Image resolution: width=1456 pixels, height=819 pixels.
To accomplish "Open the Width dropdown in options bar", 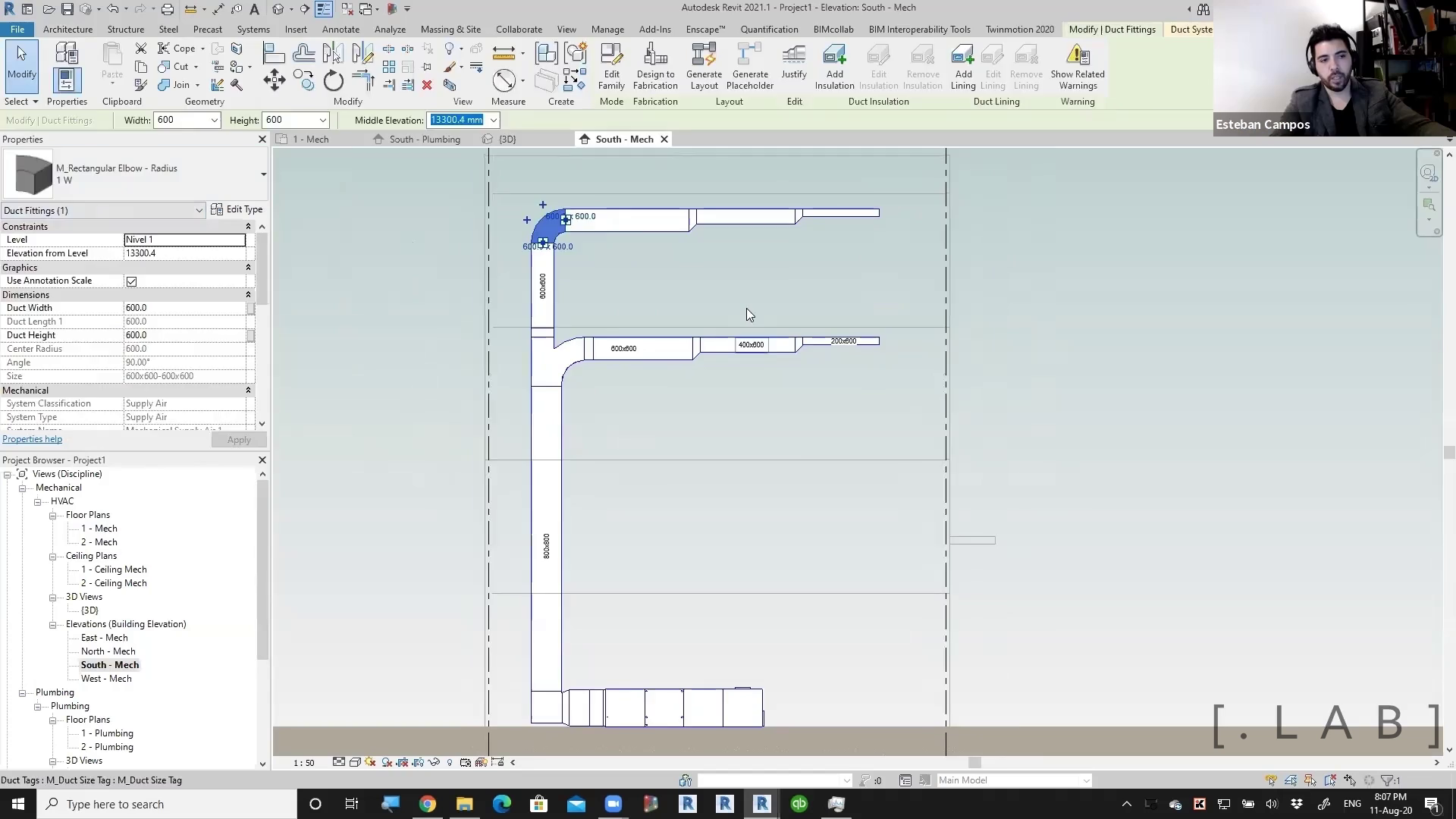I will click(215, 121).
